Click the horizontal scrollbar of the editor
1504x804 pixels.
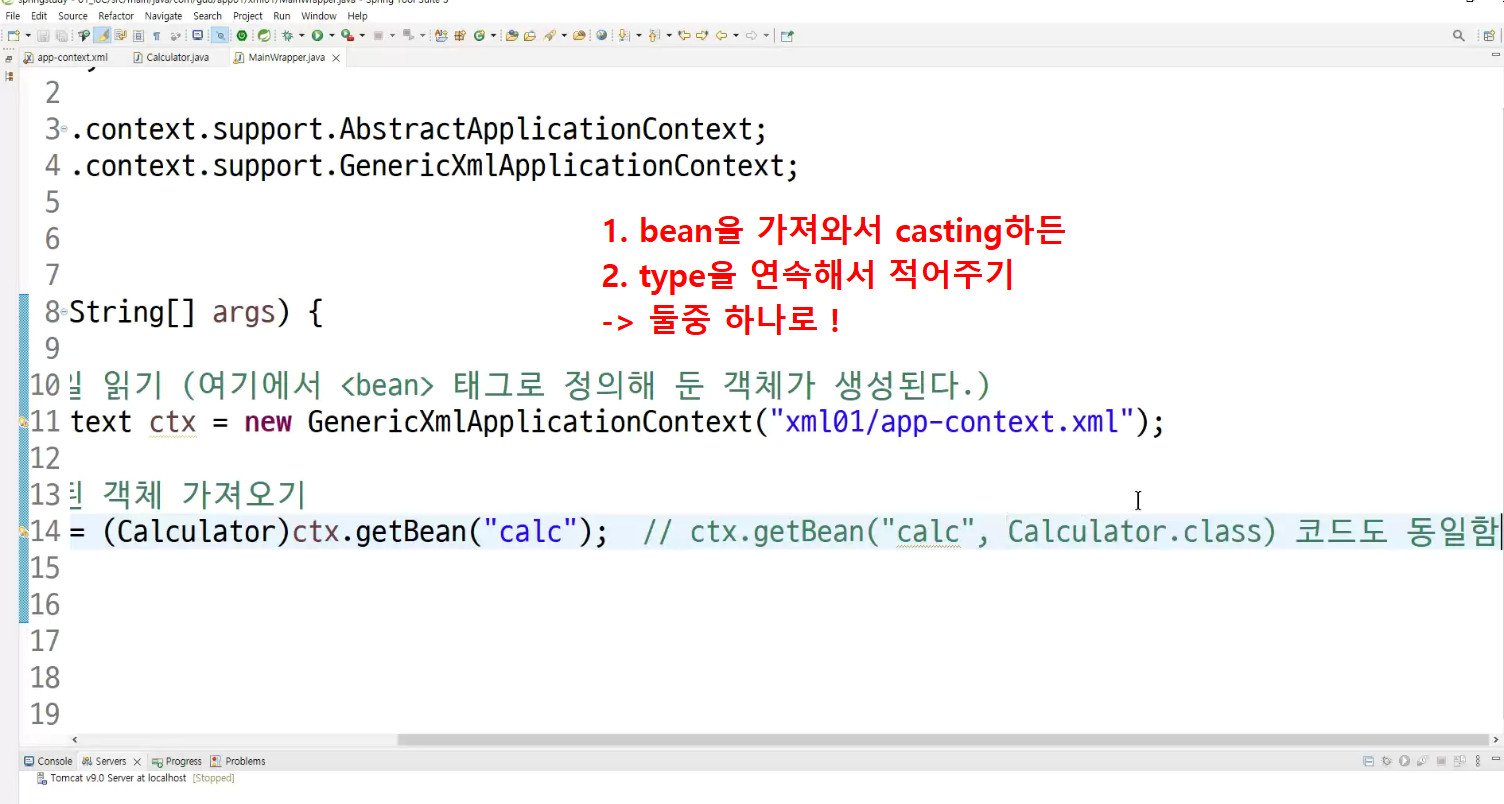click(x=945, y=740)
